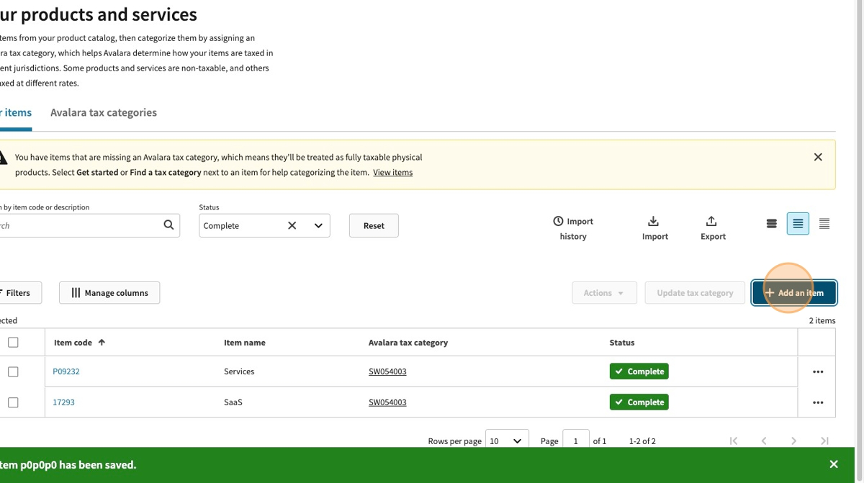Click the 1-2 of 2 pagination text

(642, 441)
